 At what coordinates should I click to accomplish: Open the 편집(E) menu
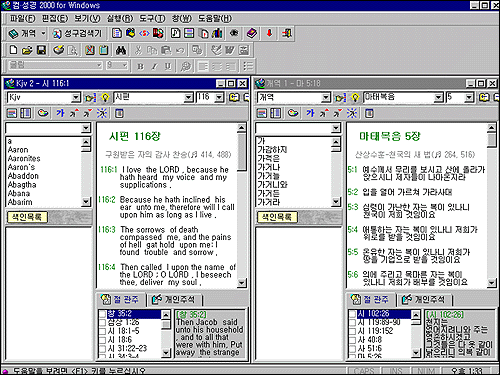click(55, 19)
